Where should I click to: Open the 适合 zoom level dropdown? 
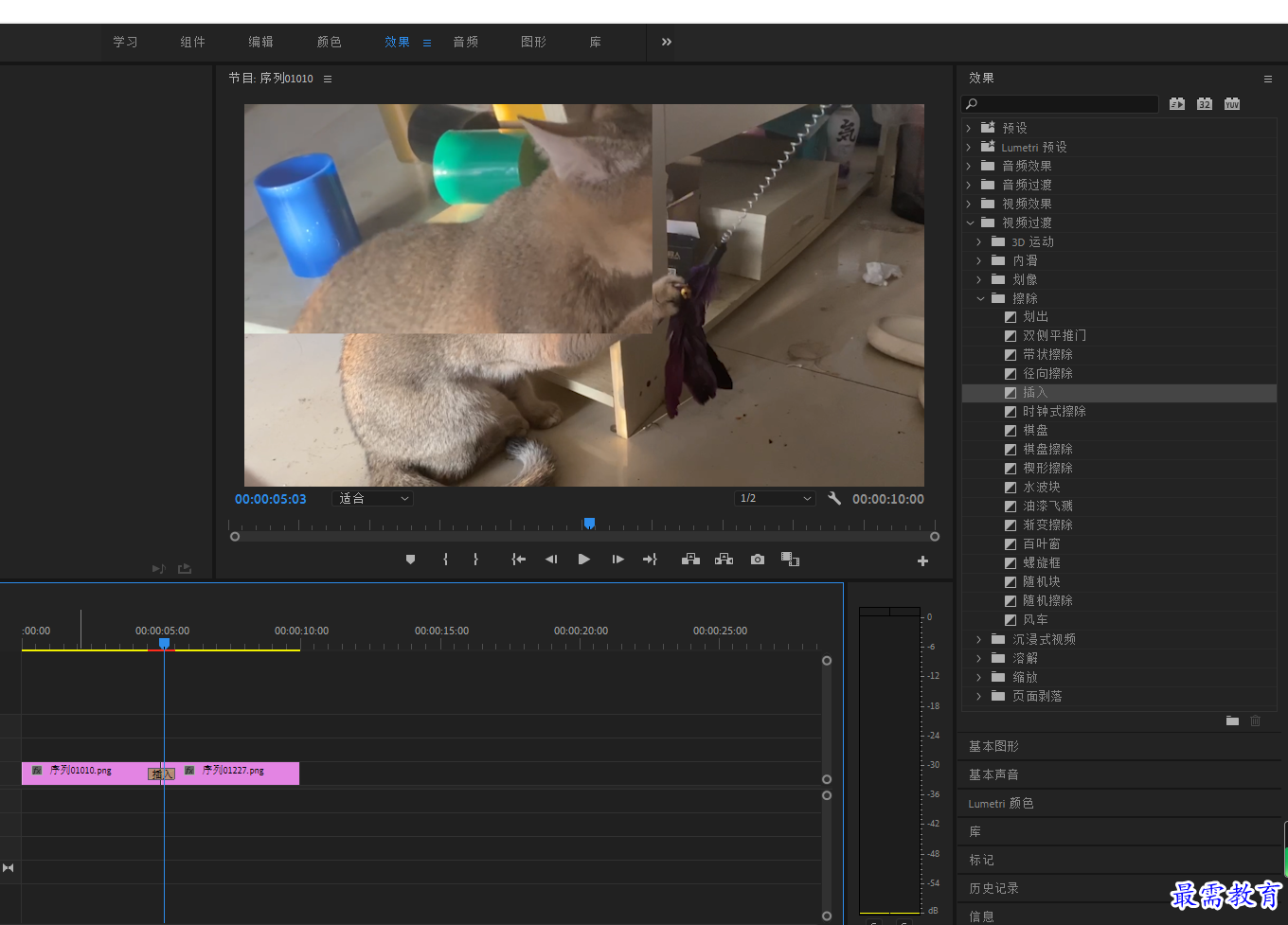pyautogui.click(x=372, y=499)
